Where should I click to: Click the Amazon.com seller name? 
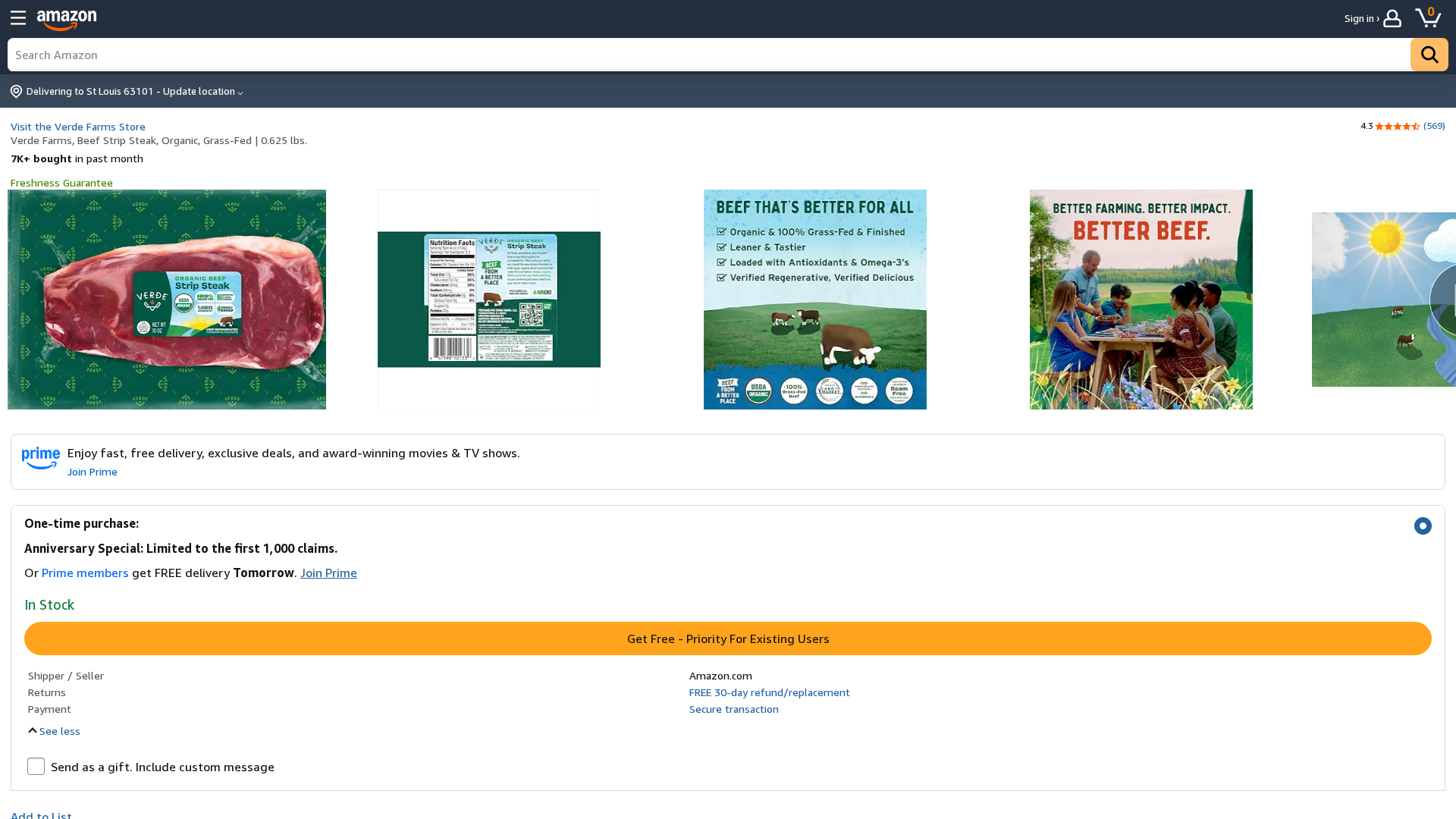pos(720,676)
